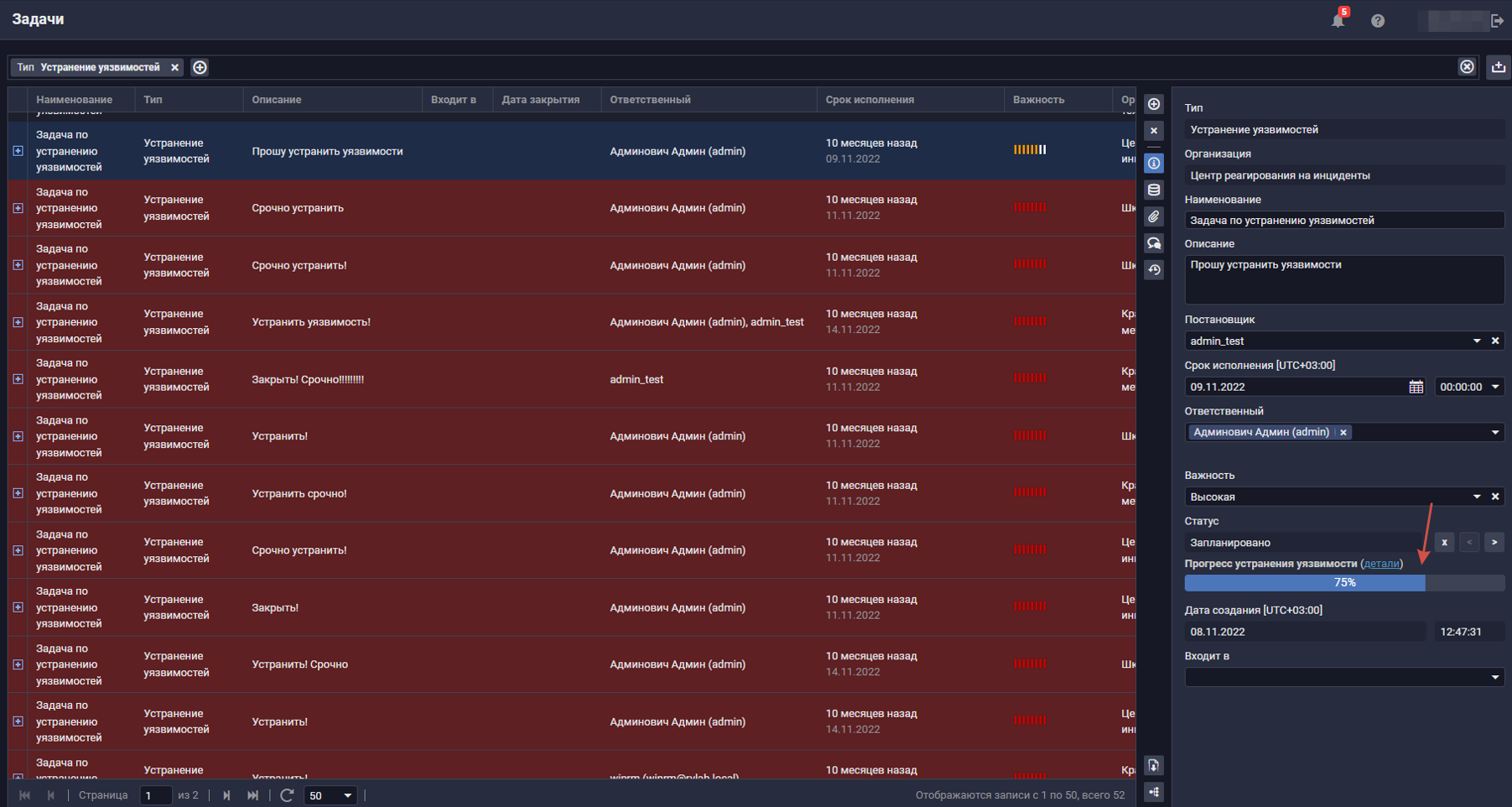This screenshot has height=807, width=1512.
Task: Open the calendar picker for the deadline date
Action: [x=1416, y=387]
